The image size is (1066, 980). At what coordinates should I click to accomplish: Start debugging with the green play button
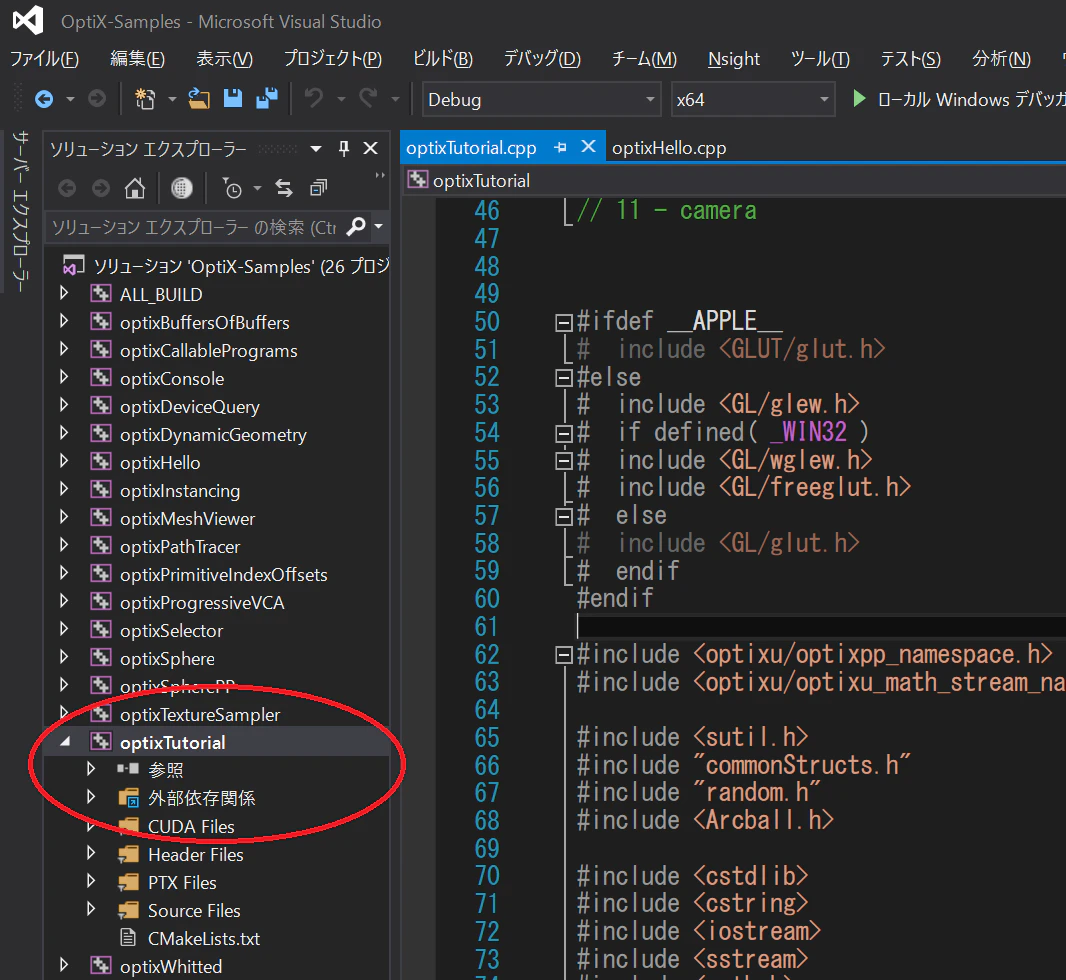coord(859,99)
